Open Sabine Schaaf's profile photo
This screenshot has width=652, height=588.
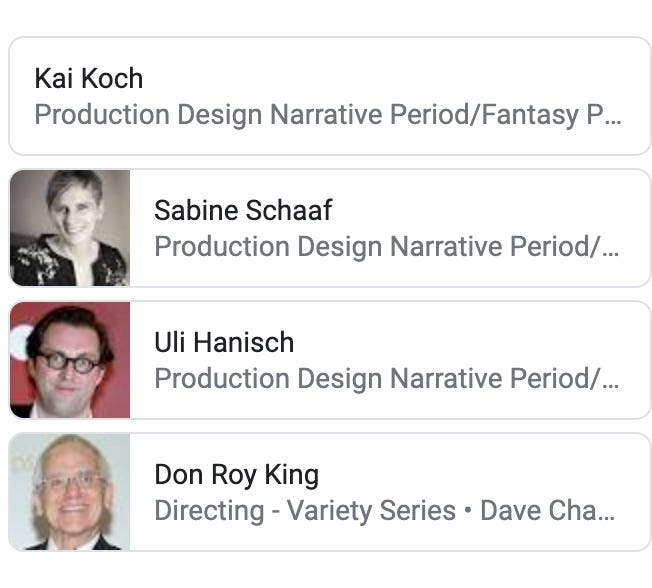70,228
